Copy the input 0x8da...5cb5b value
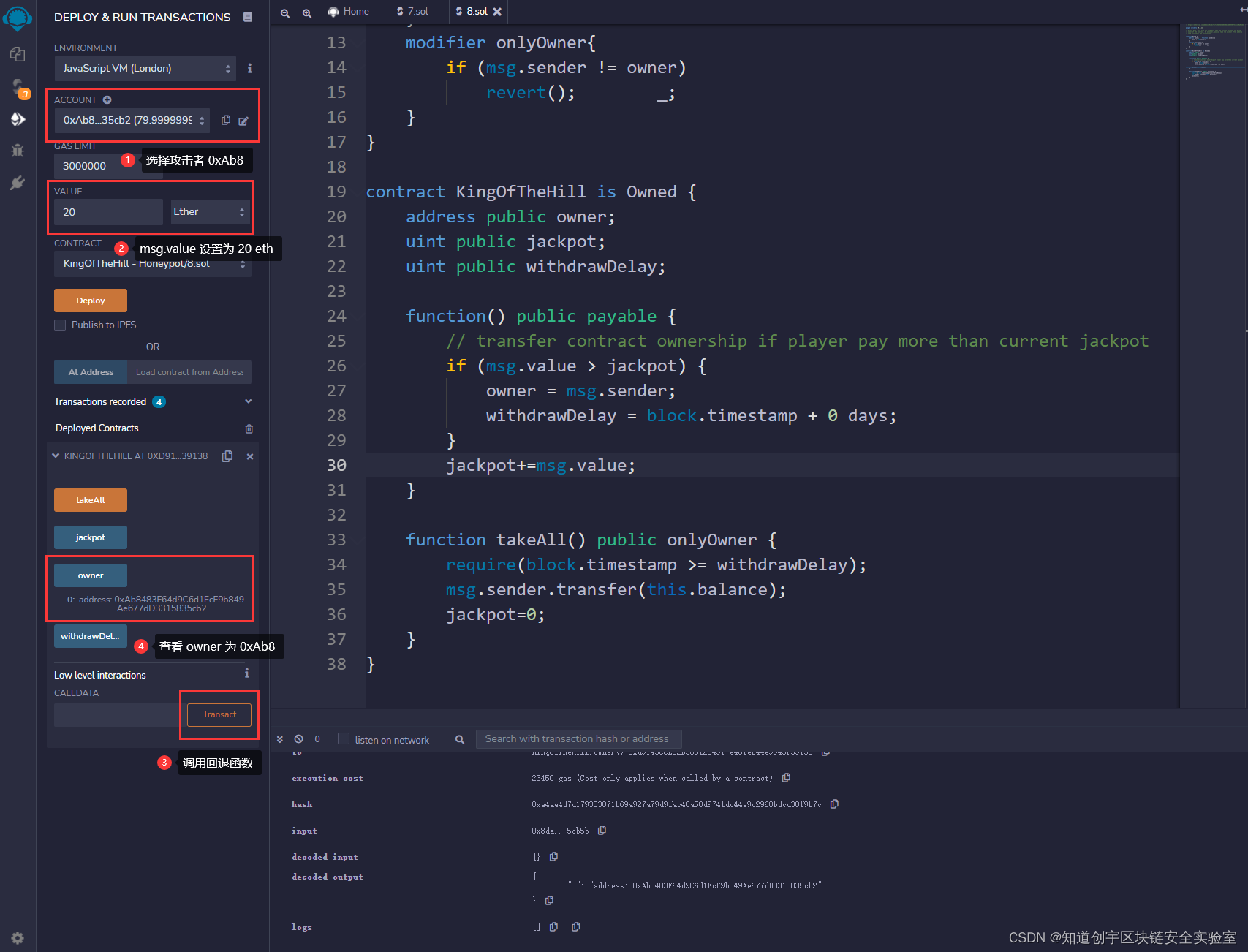The image size is (1248, 952). [602, 831]
